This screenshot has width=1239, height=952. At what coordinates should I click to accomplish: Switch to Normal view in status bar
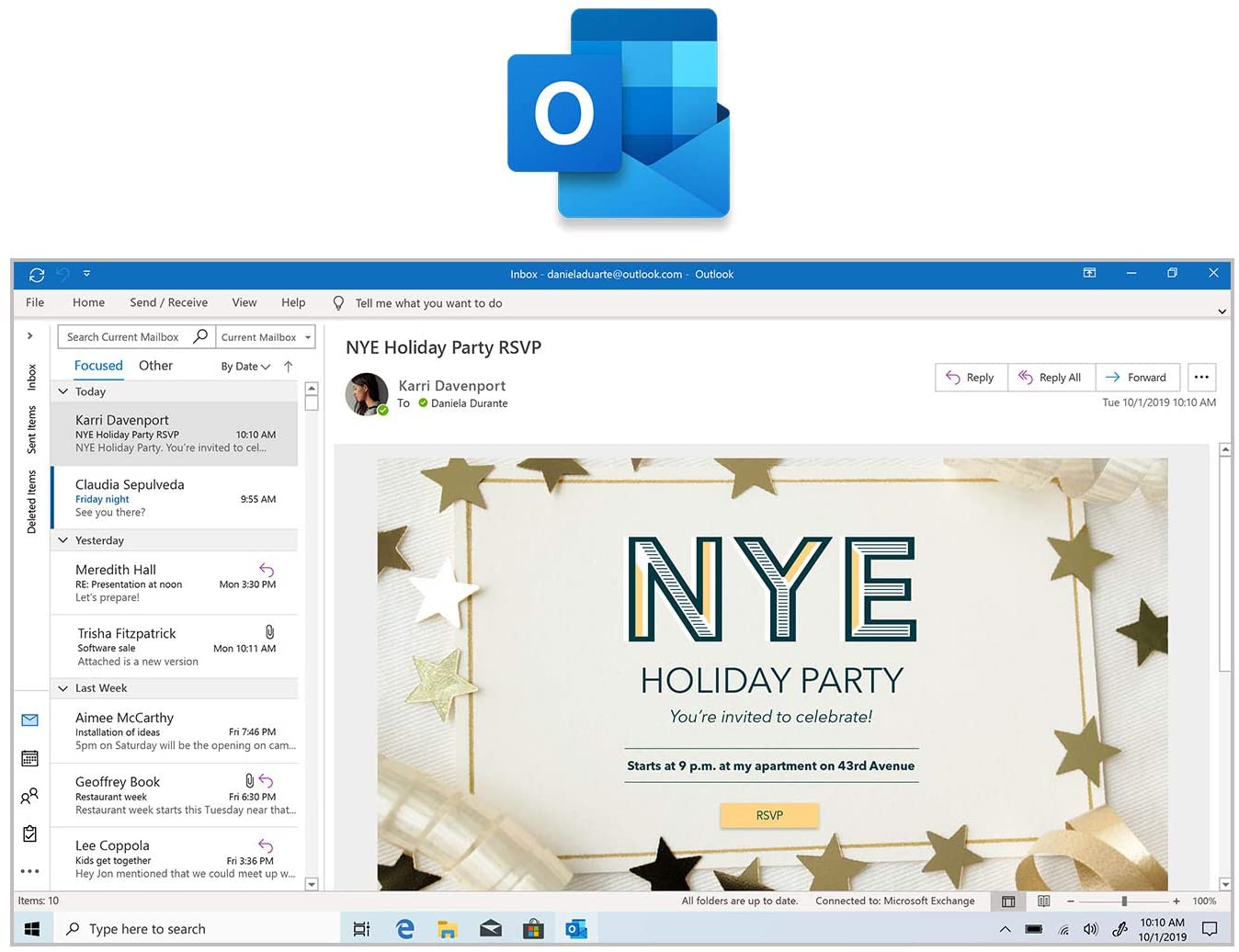coord(1008,901)
